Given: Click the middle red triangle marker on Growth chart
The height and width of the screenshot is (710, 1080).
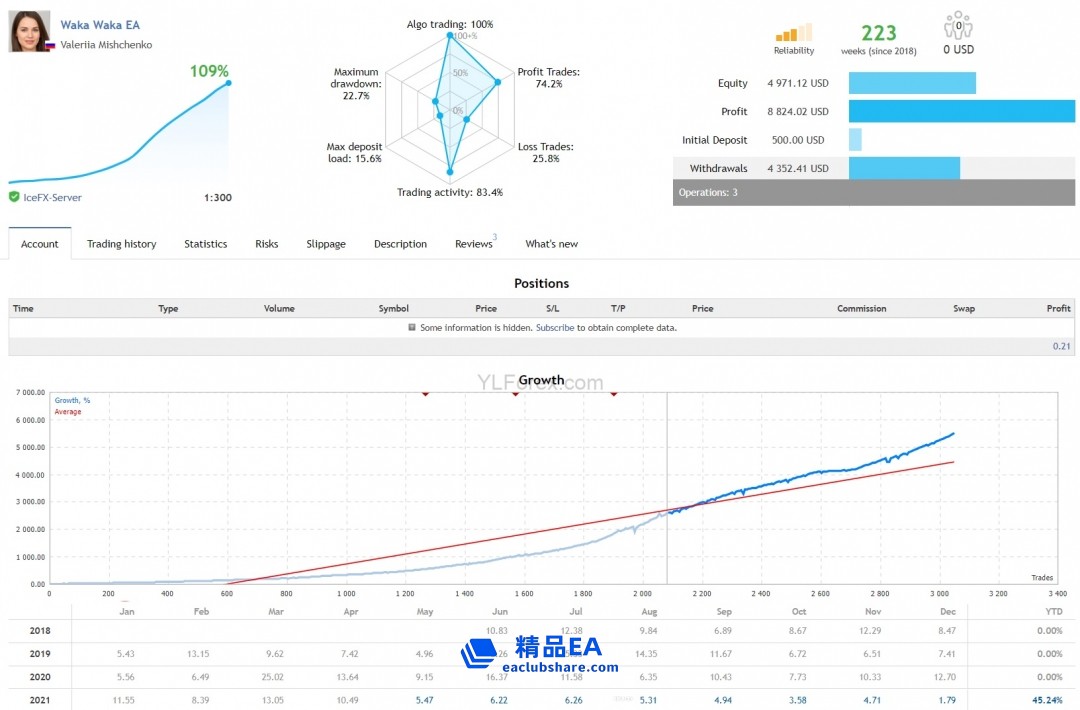Looking at the screenshot, I should (516, 394).
